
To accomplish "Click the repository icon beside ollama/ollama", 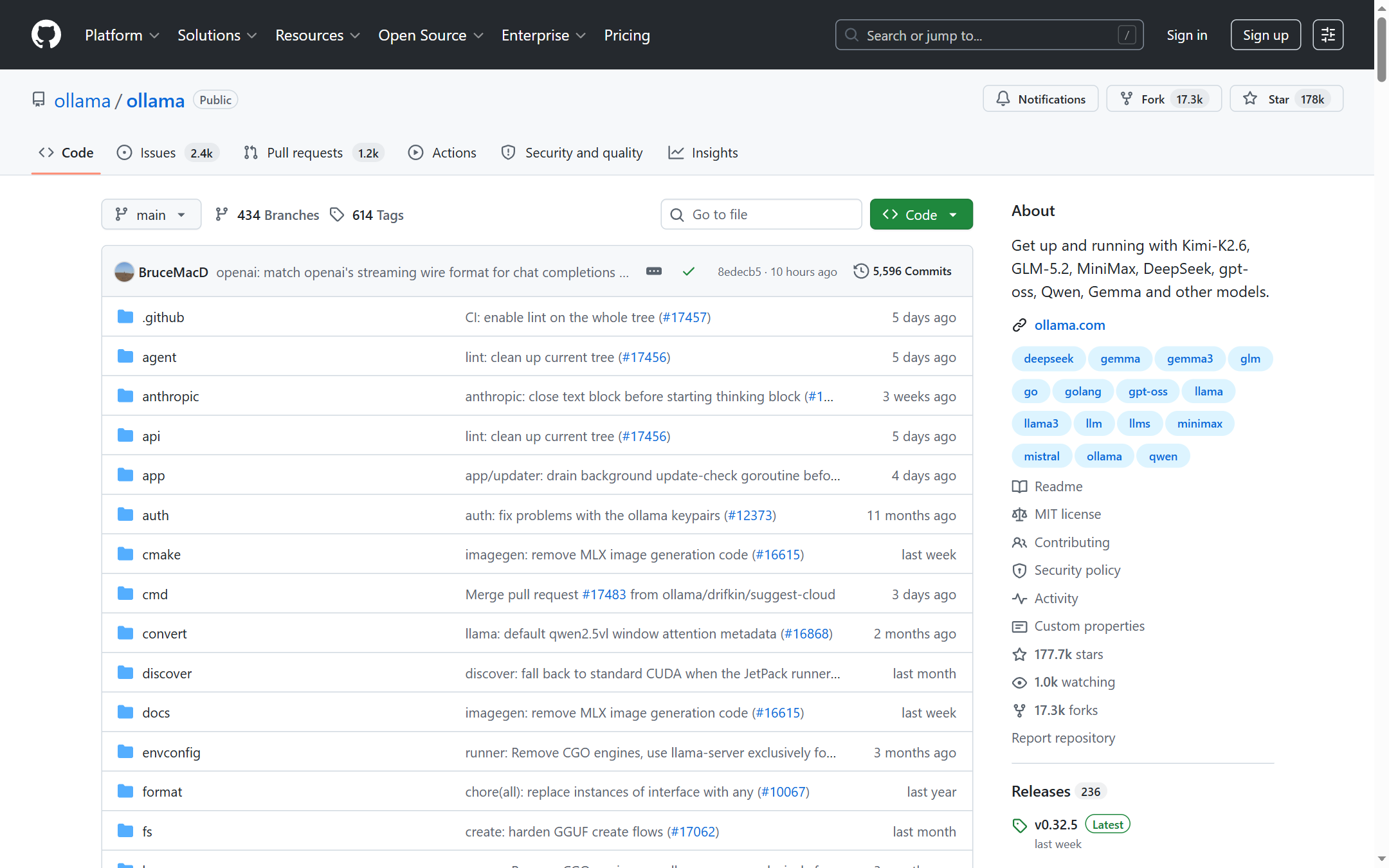I will 39,100.
